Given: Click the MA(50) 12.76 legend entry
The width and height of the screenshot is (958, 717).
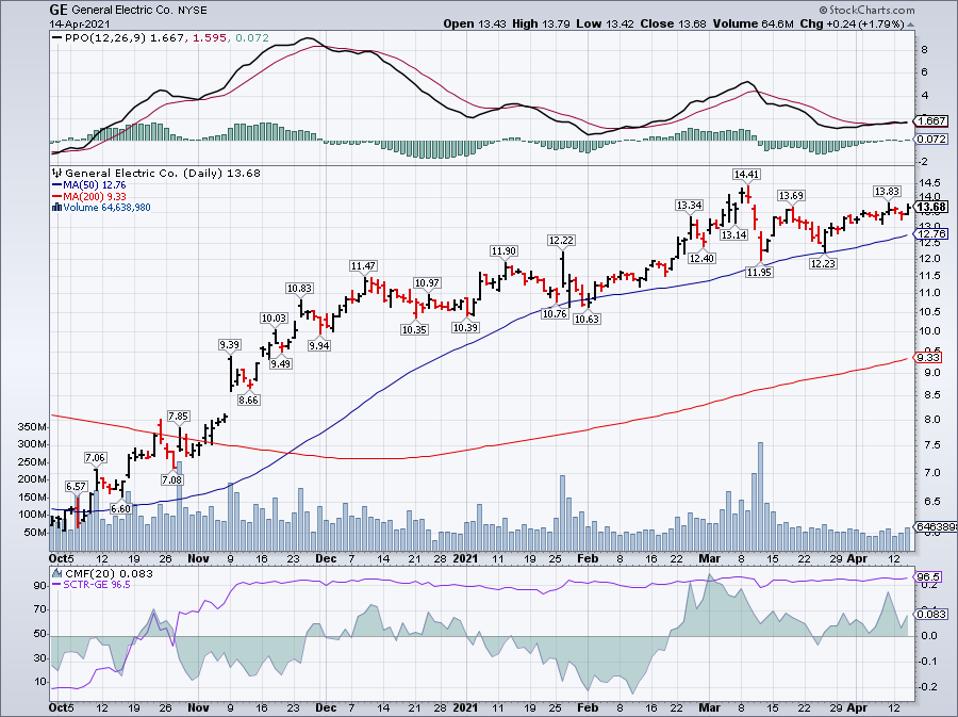Looking at the screenshot, I should [x=93, y=185].
